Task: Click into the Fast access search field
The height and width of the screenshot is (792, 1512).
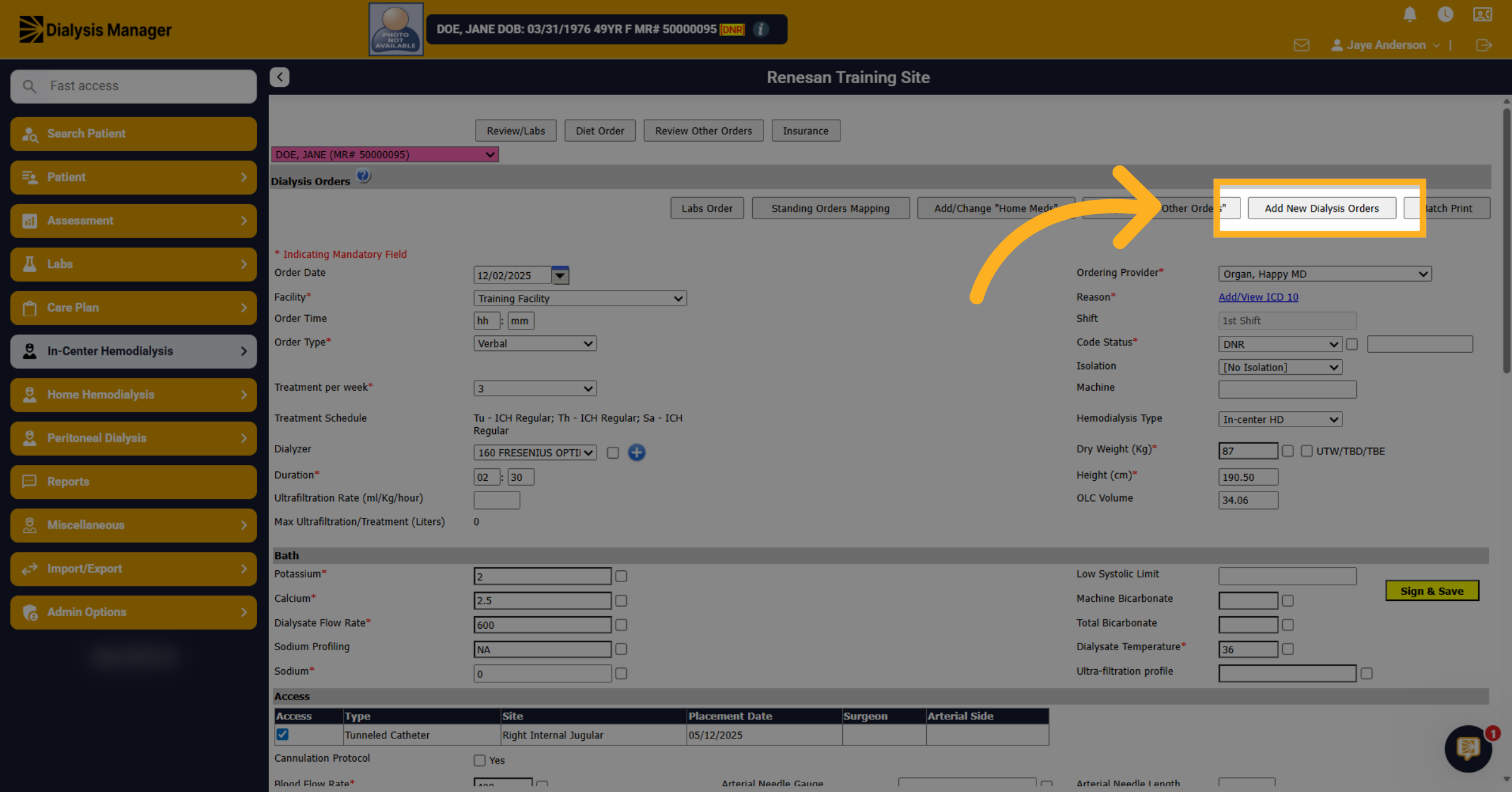Action: (134, 86)
